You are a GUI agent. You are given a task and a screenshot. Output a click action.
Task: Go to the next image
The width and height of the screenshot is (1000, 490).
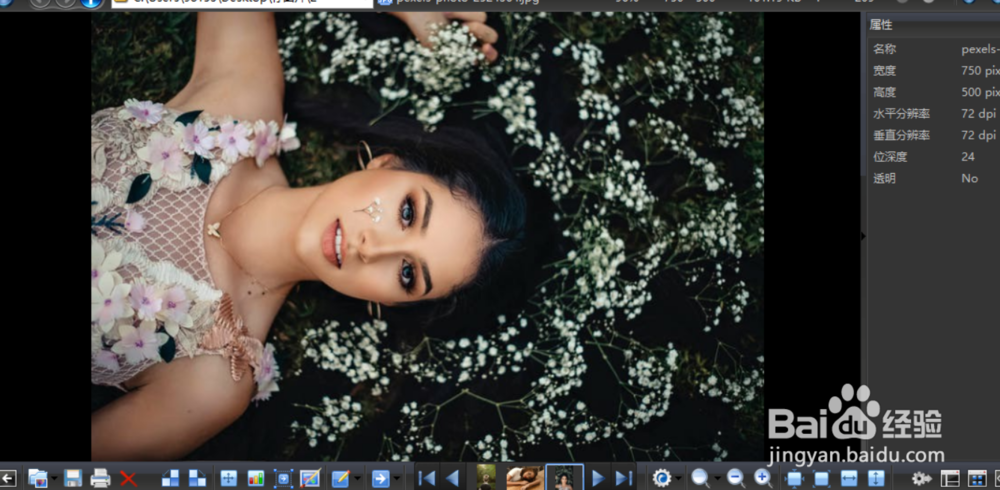[598, 478]
